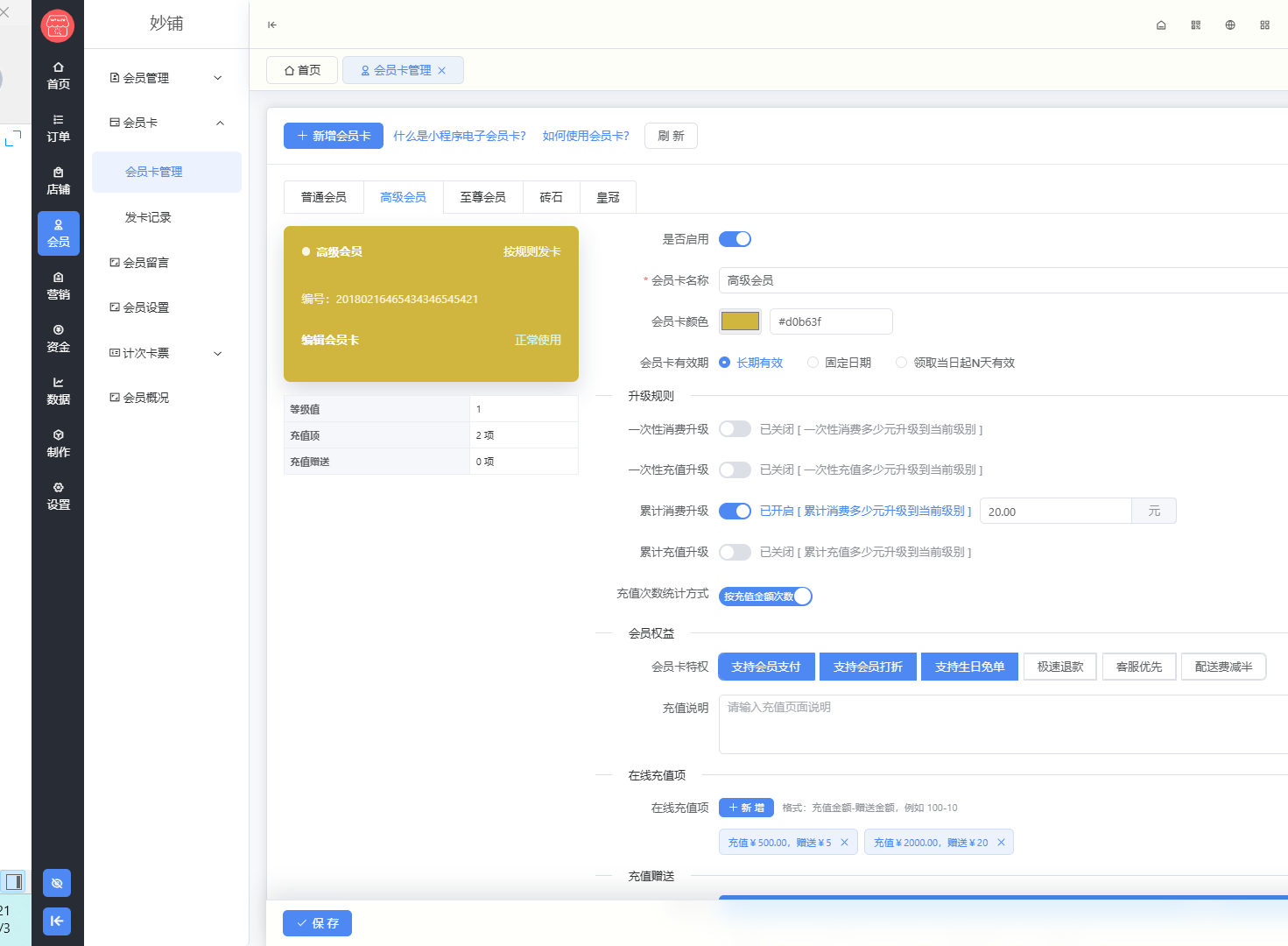
Task: Toggle the 充值次数统计方式 switch
Action: pos(765,597)
